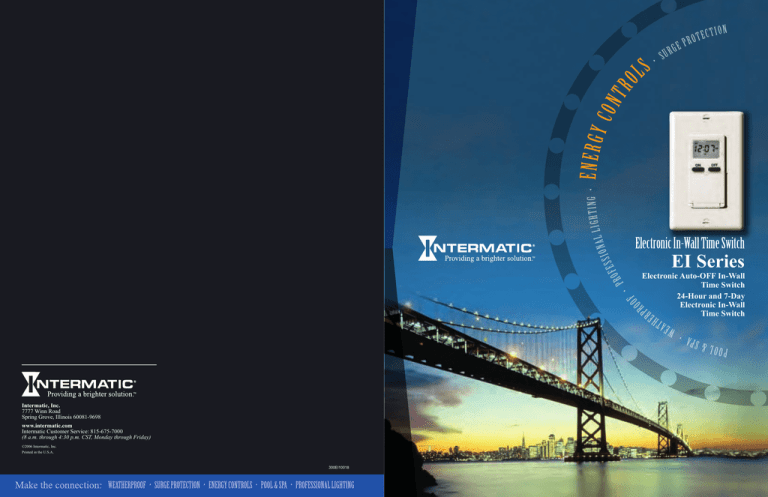The height and width of the screenshot is (497, 768).
Task: Click the 'Electronic In-Wall Time Switch' heading
Action: [690, 243]
